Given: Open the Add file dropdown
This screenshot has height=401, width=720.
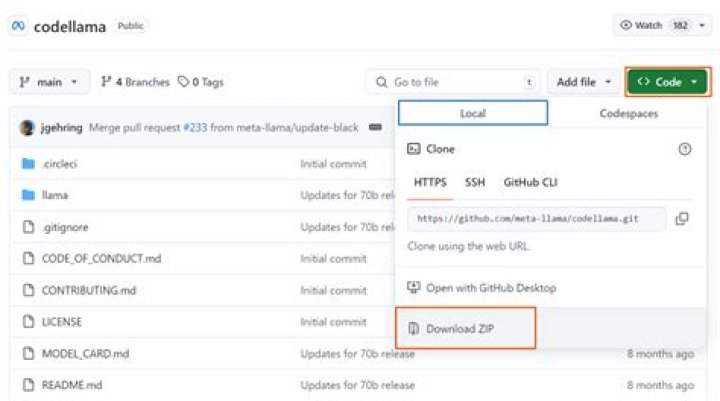Looking at the screenshot, I should tap(584, 82).
